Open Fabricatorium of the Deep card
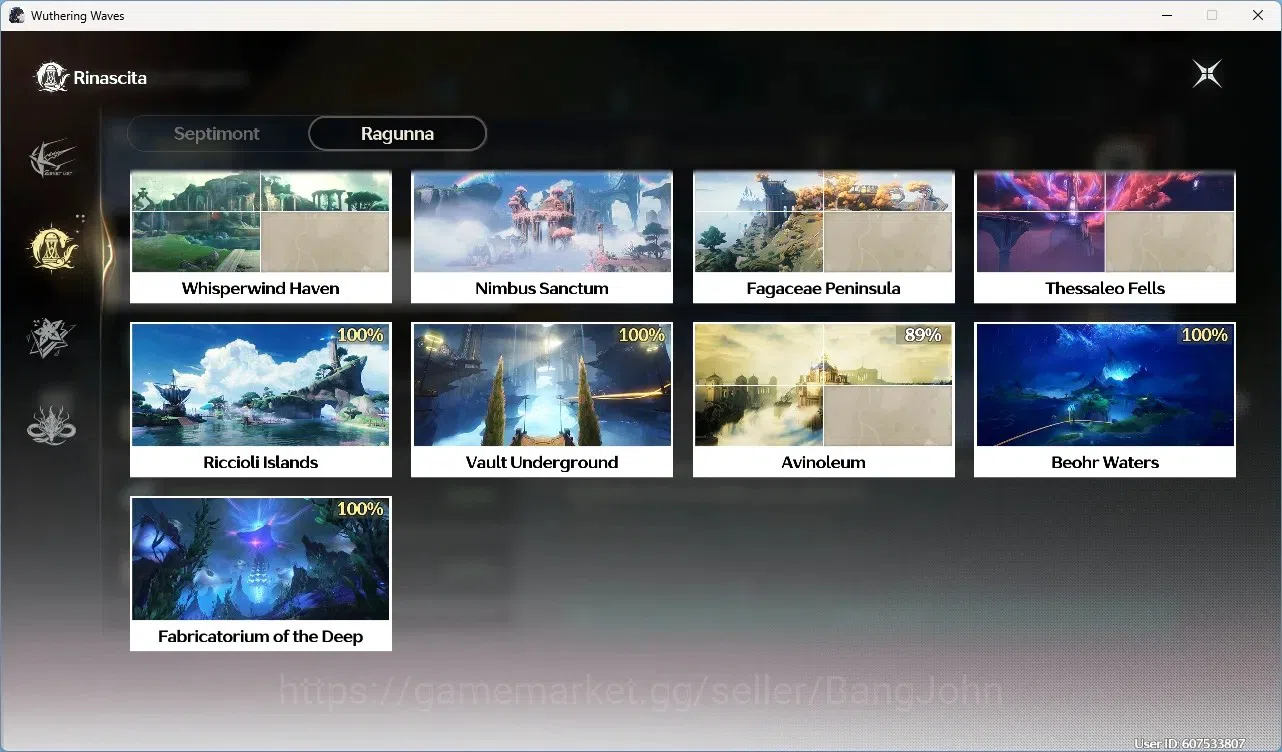 (x=261, y=574)
